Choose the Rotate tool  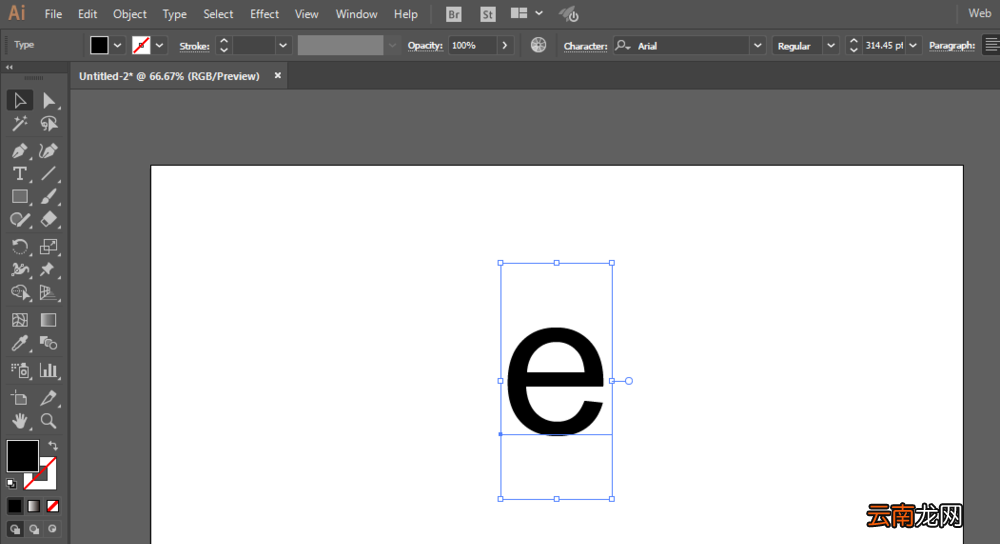(20, 246)
